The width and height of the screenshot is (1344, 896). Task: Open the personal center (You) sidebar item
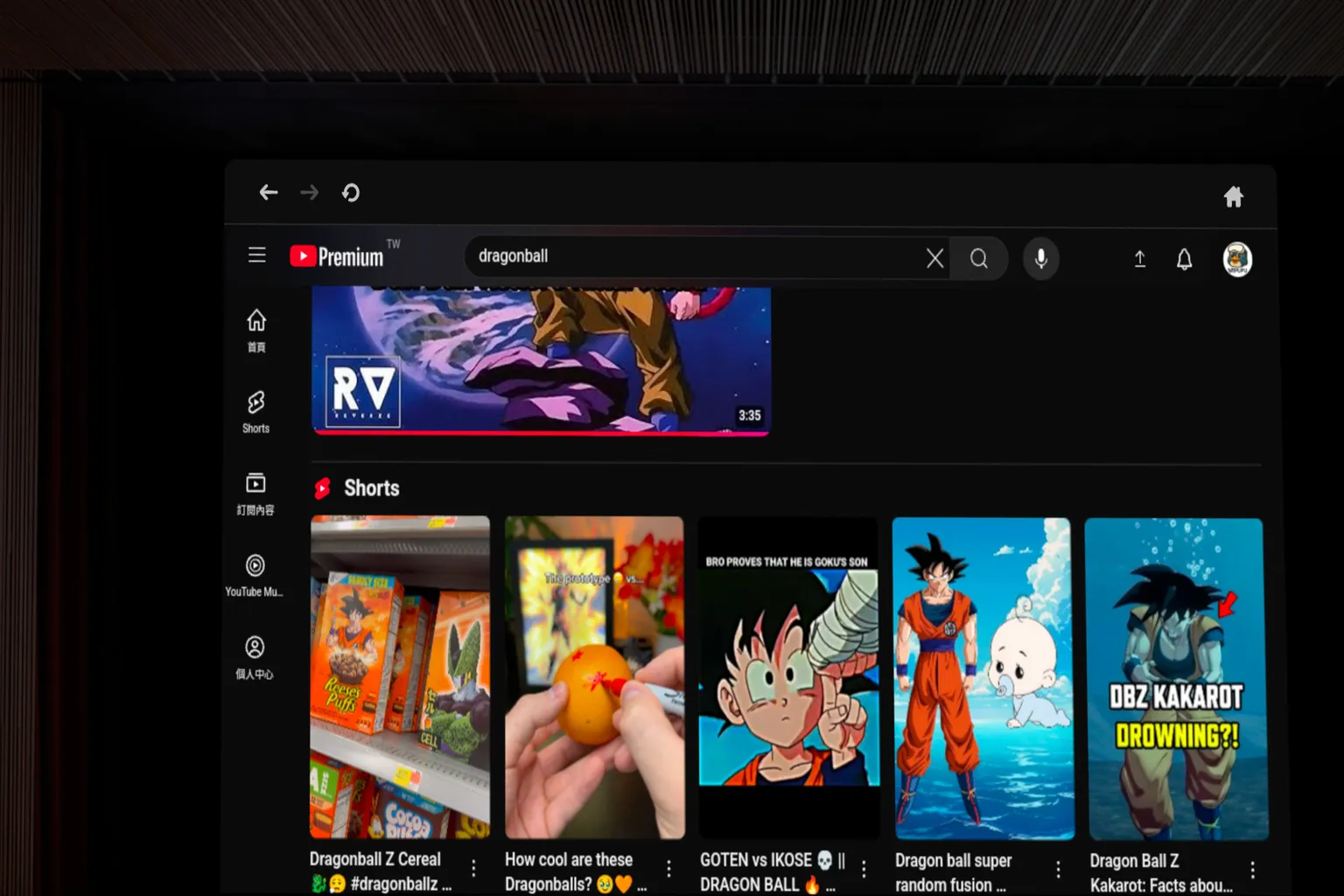(255, 658)
